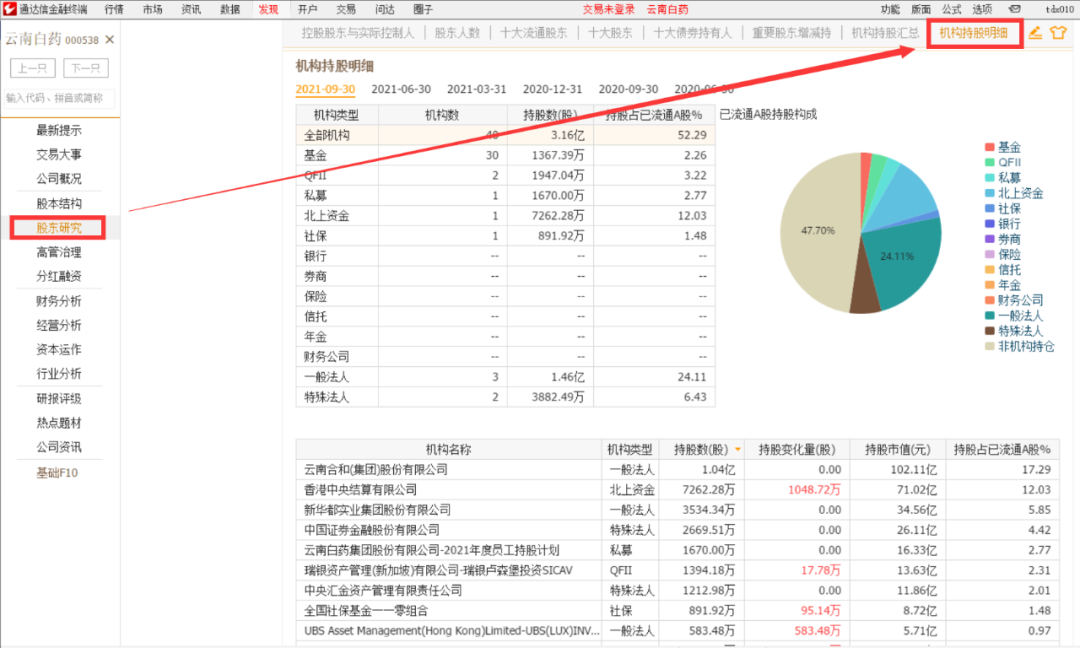
Task: Click the 特殊法人 legend color swatch
Action: point(990,331)
